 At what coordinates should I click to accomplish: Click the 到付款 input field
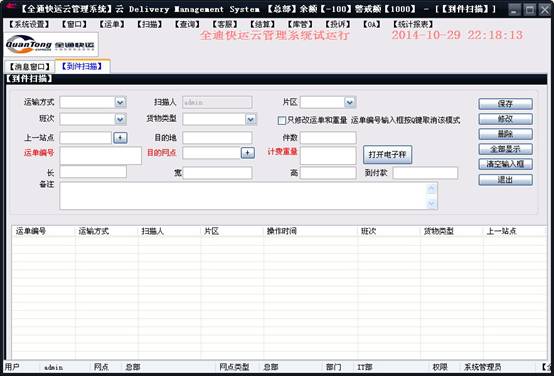point(425,173)
